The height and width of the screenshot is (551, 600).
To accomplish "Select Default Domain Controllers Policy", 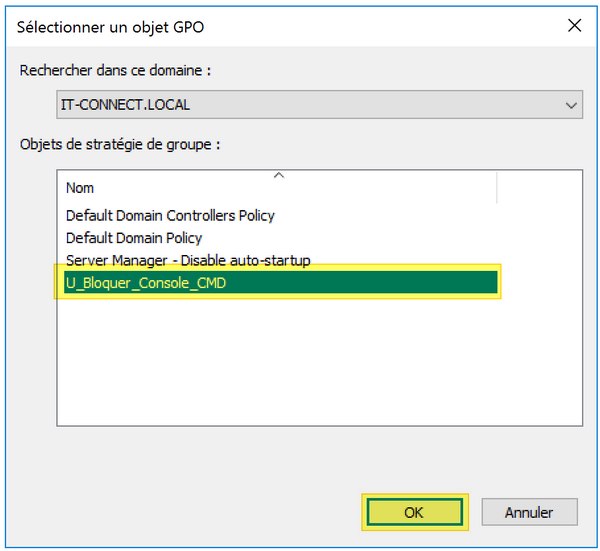I will point(170,215).
